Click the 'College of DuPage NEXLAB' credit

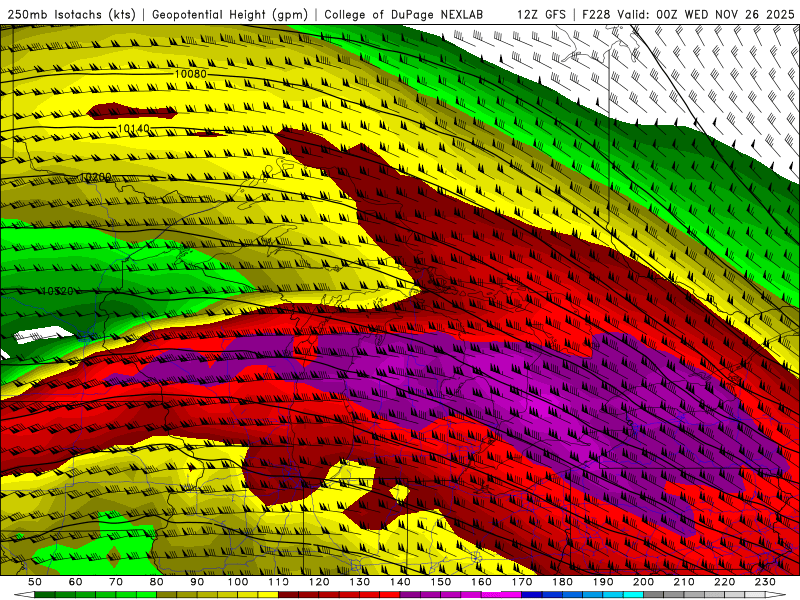point(403,14)
